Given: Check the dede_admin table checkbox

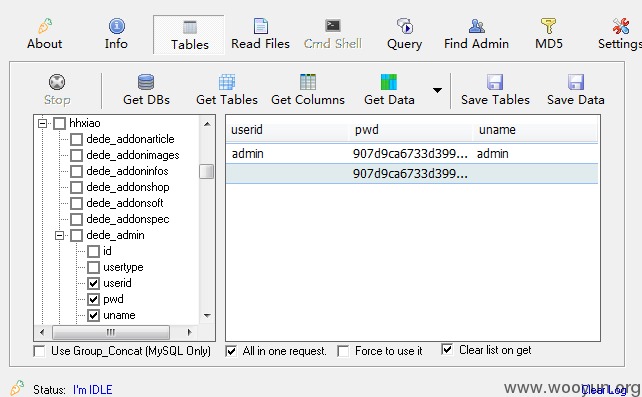Looking at the screenshot, I should [77, 235].
